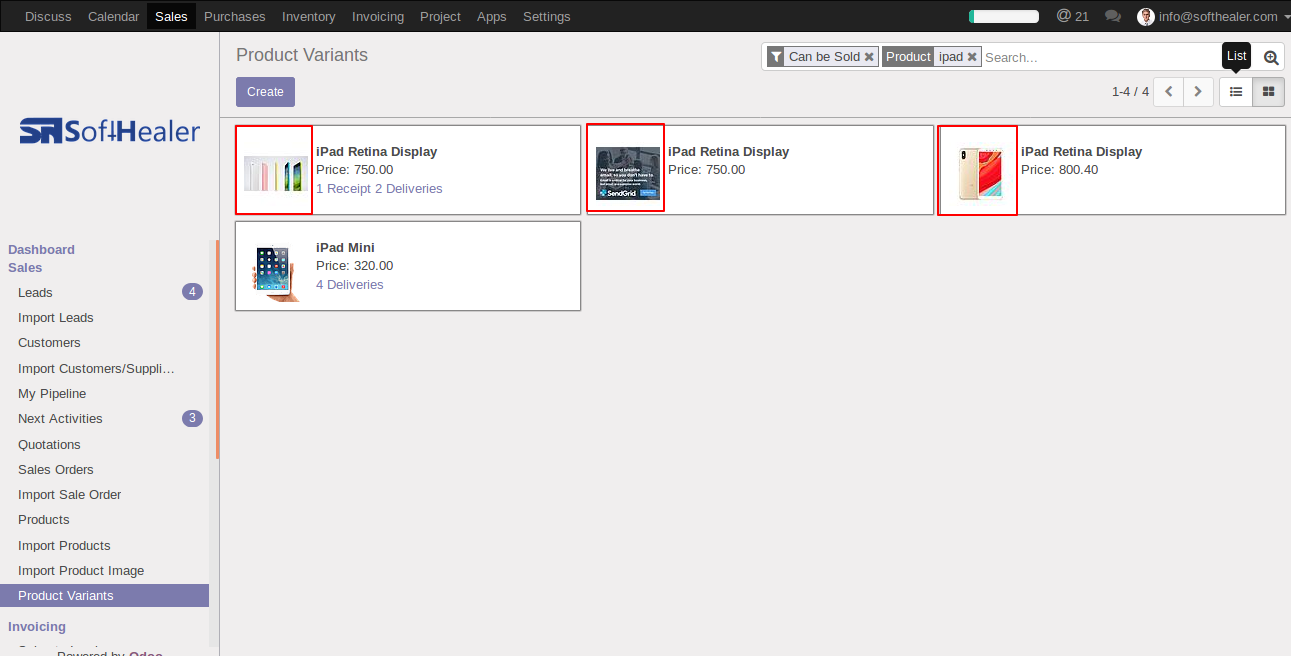This screenshot has height=656, width=1291.
Task: Click the user avatar picture
Action: tap(1146, 16)
